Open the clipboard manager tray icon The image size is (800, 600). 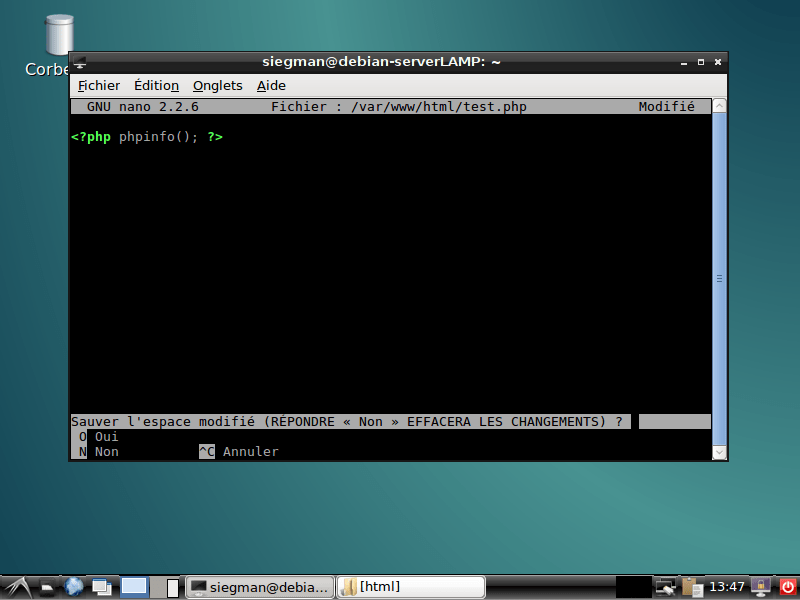point(691,586)
